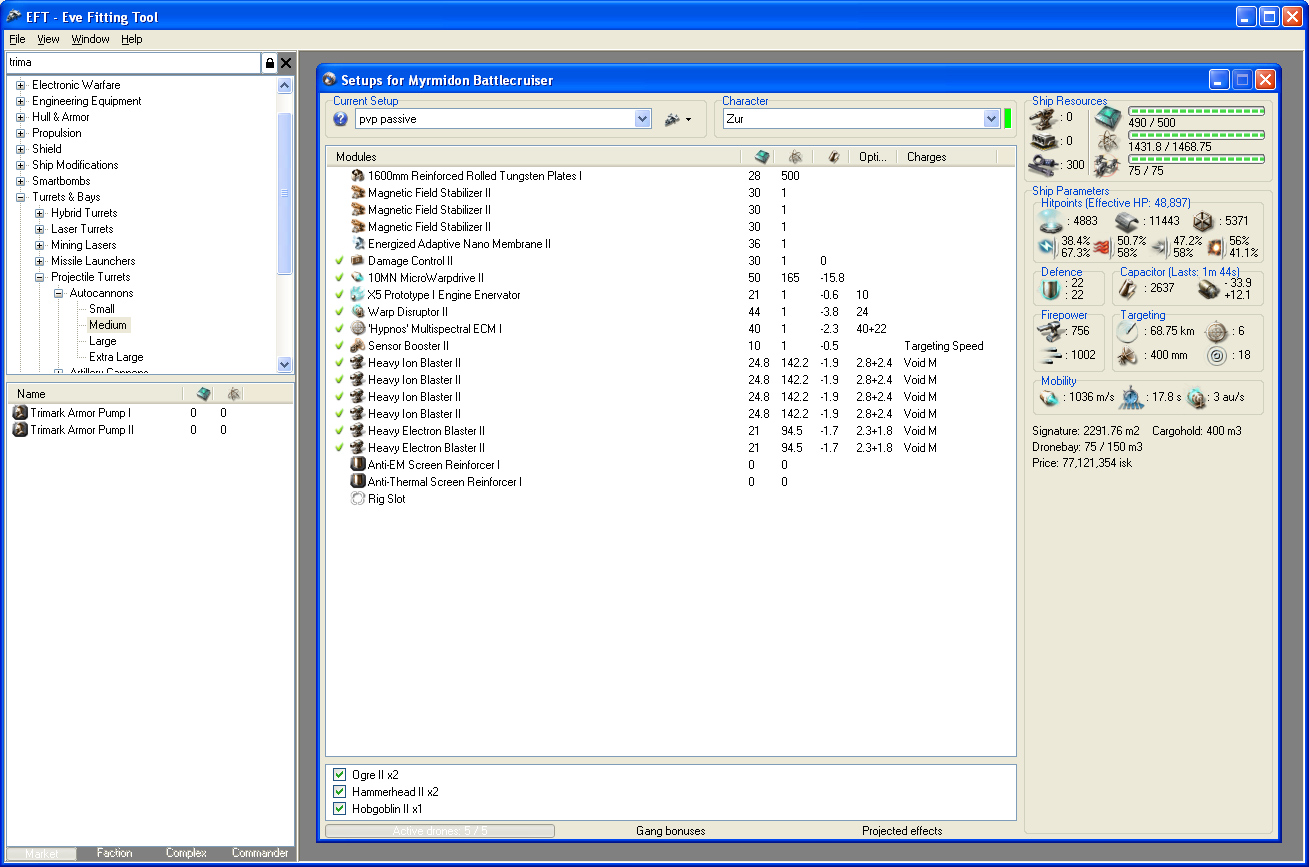
Task: Click the lock icon beside the search box
Action: point(269,63)
